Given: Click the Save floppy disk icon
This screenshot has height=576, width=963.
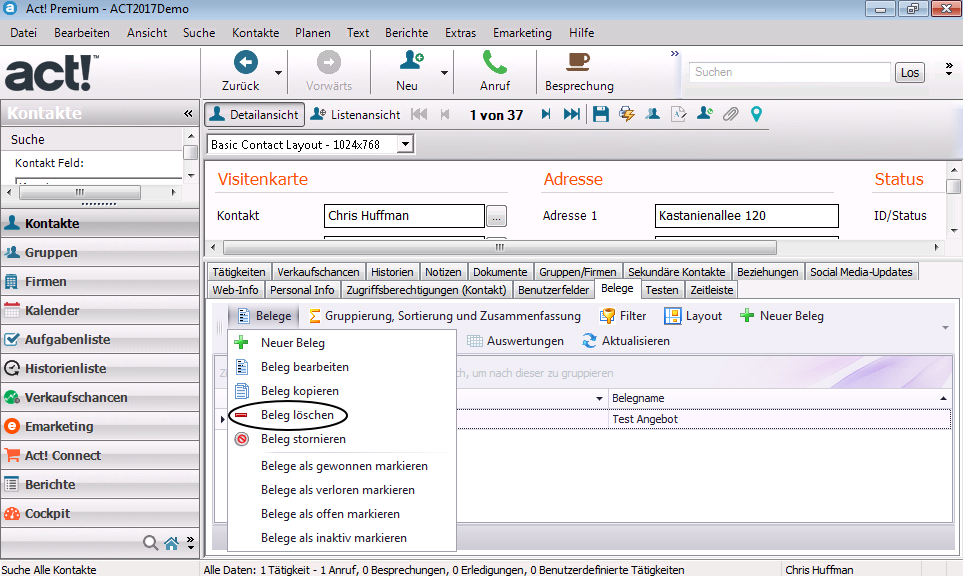Looking at the screenshot, I should click(x=601, y=114).
